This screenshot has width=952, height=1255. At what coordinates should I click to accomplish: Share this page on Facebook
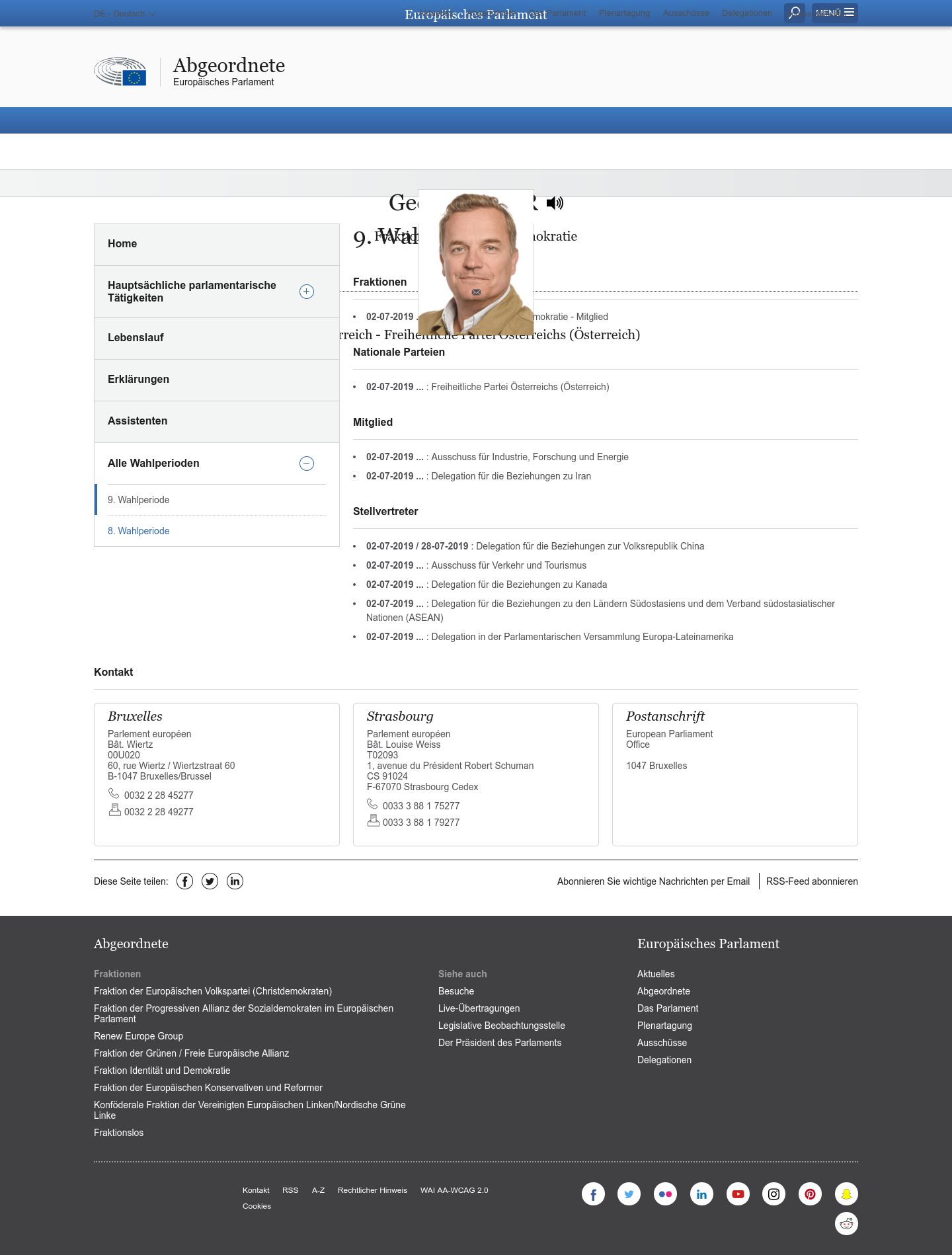click(x=185, y=881)
